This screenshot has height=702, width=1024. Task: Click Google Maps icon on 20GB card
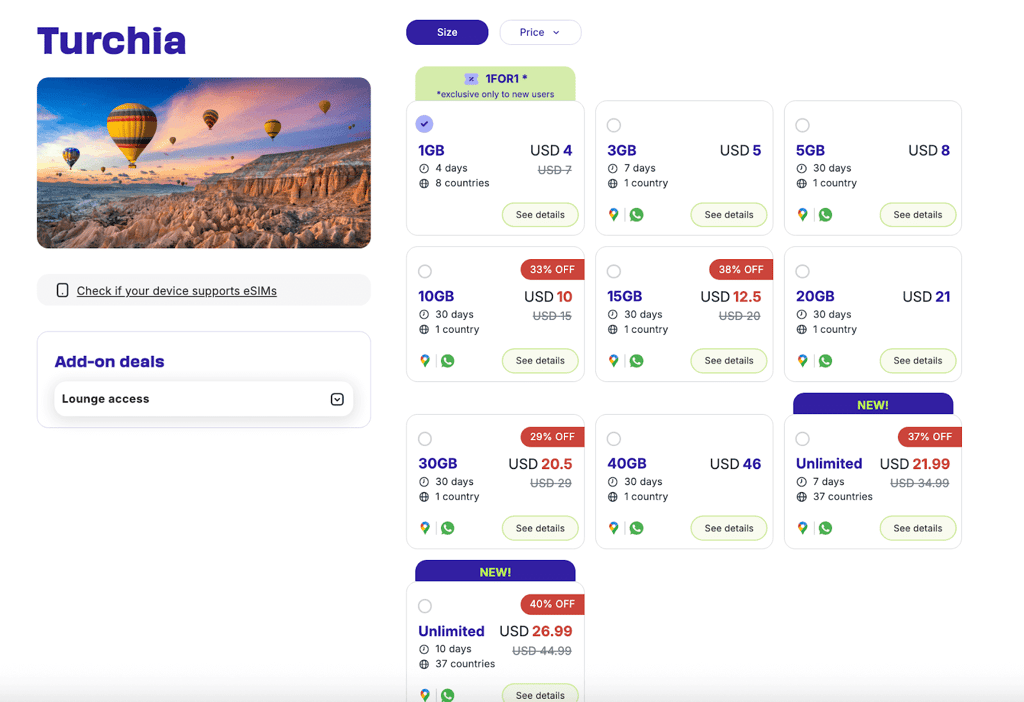802,360
